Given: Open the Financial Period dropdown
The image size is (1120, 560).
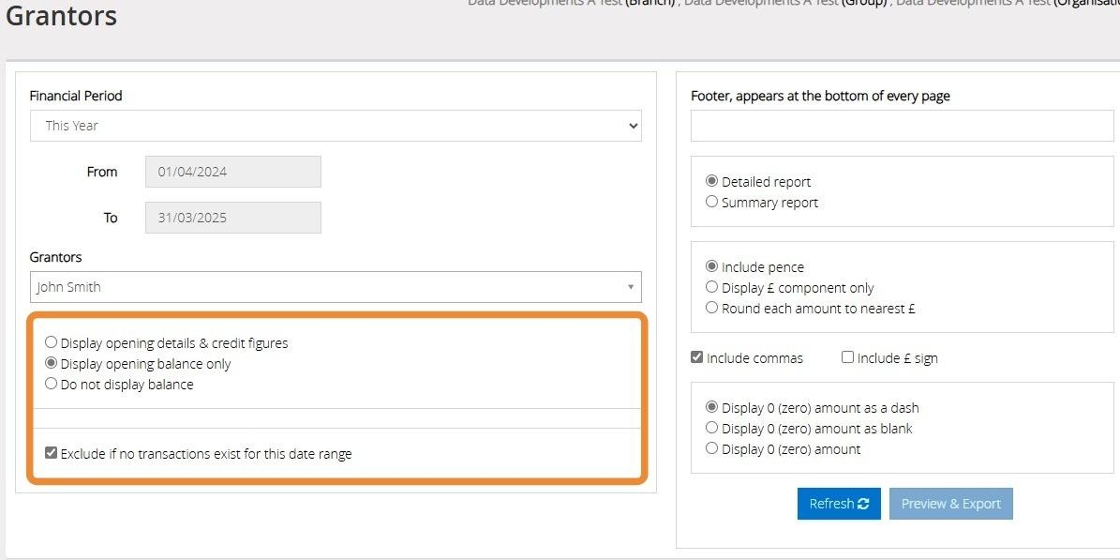Looking at the screenshot, I should pos(335,126).
